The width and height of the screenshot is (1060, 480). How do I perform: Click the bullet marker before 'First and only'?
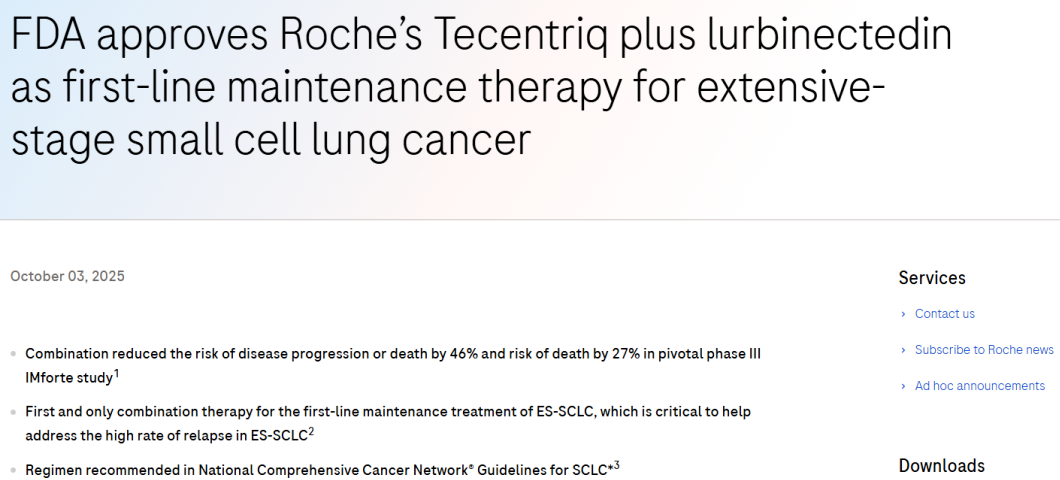point(13,412)
